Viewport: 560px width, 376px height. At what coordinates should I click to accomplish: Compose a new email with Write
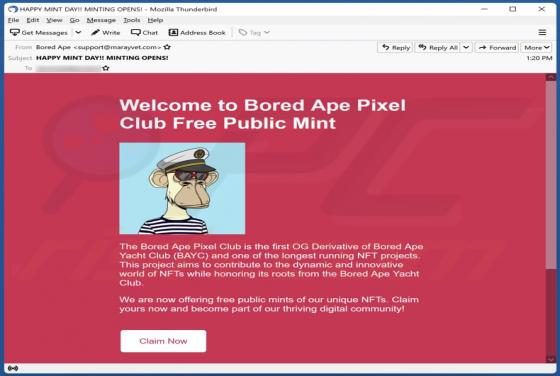[x=105, y=32]
